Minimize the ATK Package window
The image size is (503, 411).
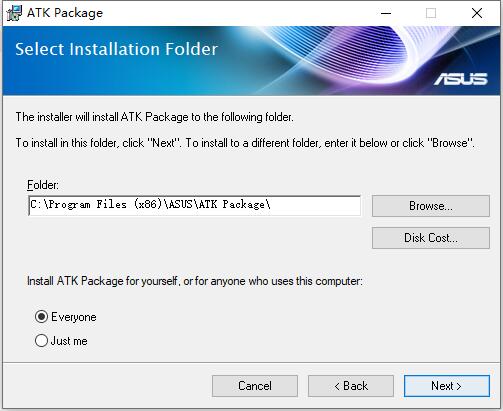(386, 13)
